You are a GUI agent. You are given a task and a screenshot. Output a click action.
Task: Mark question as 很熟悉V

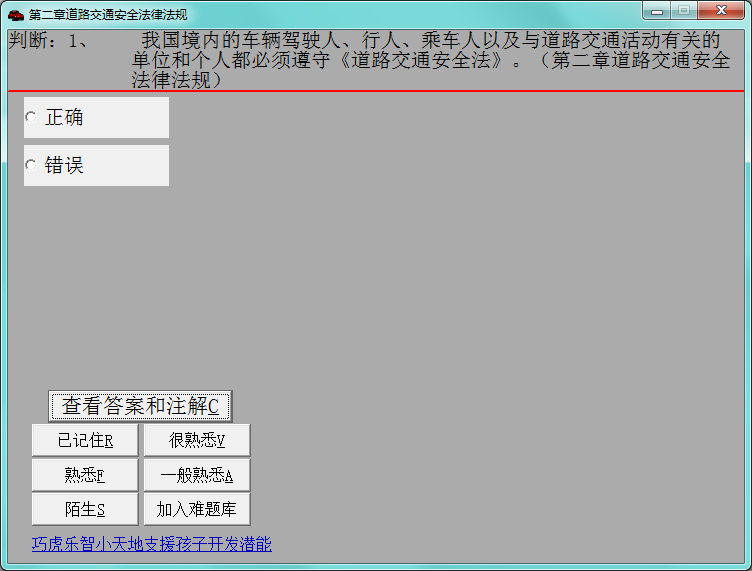pyautogui.click(x=197, y=440)
